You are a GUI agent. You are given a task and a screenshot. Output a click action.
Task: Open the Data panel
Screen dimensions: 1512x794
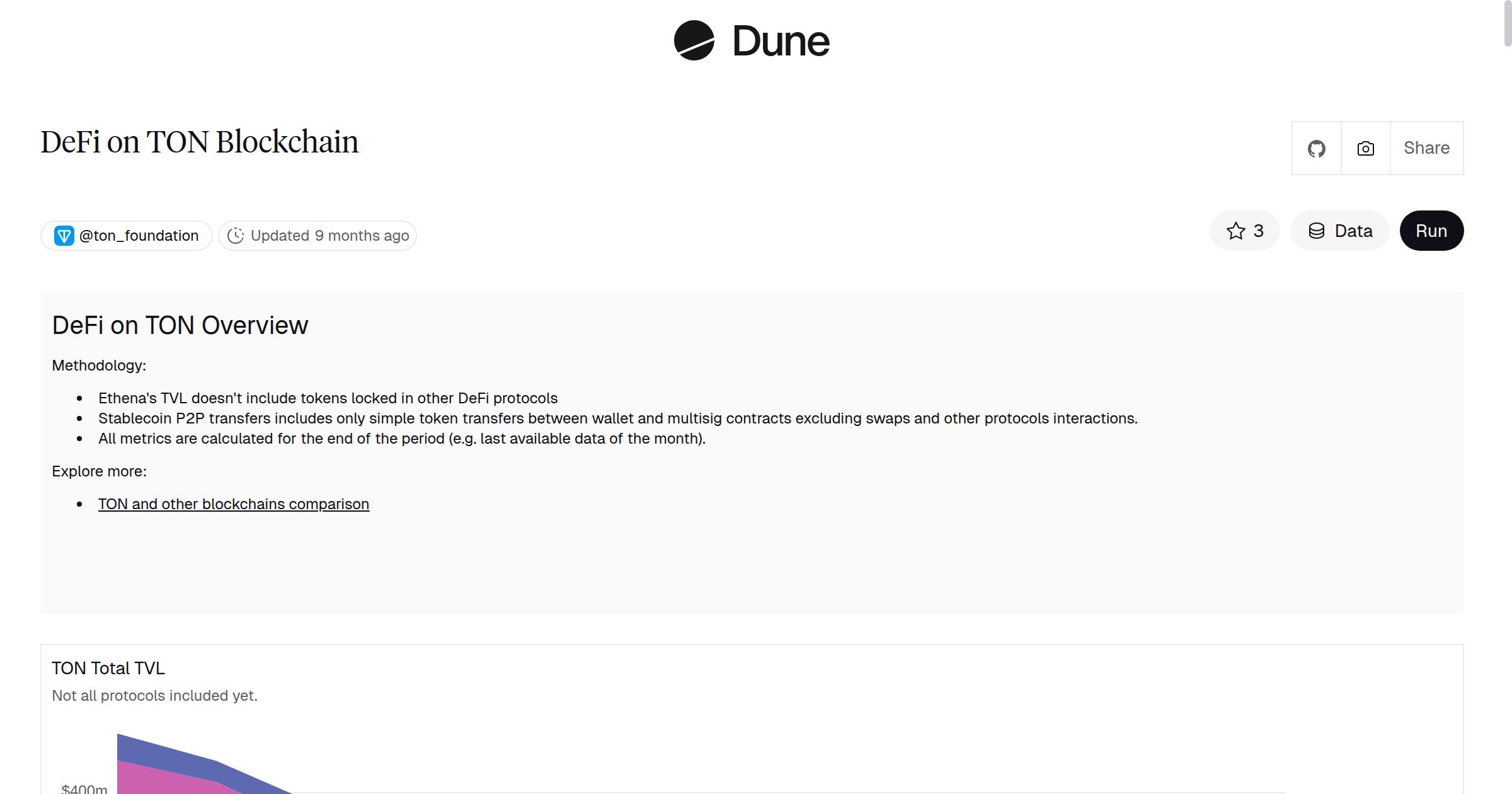[x=1339, y=231]
